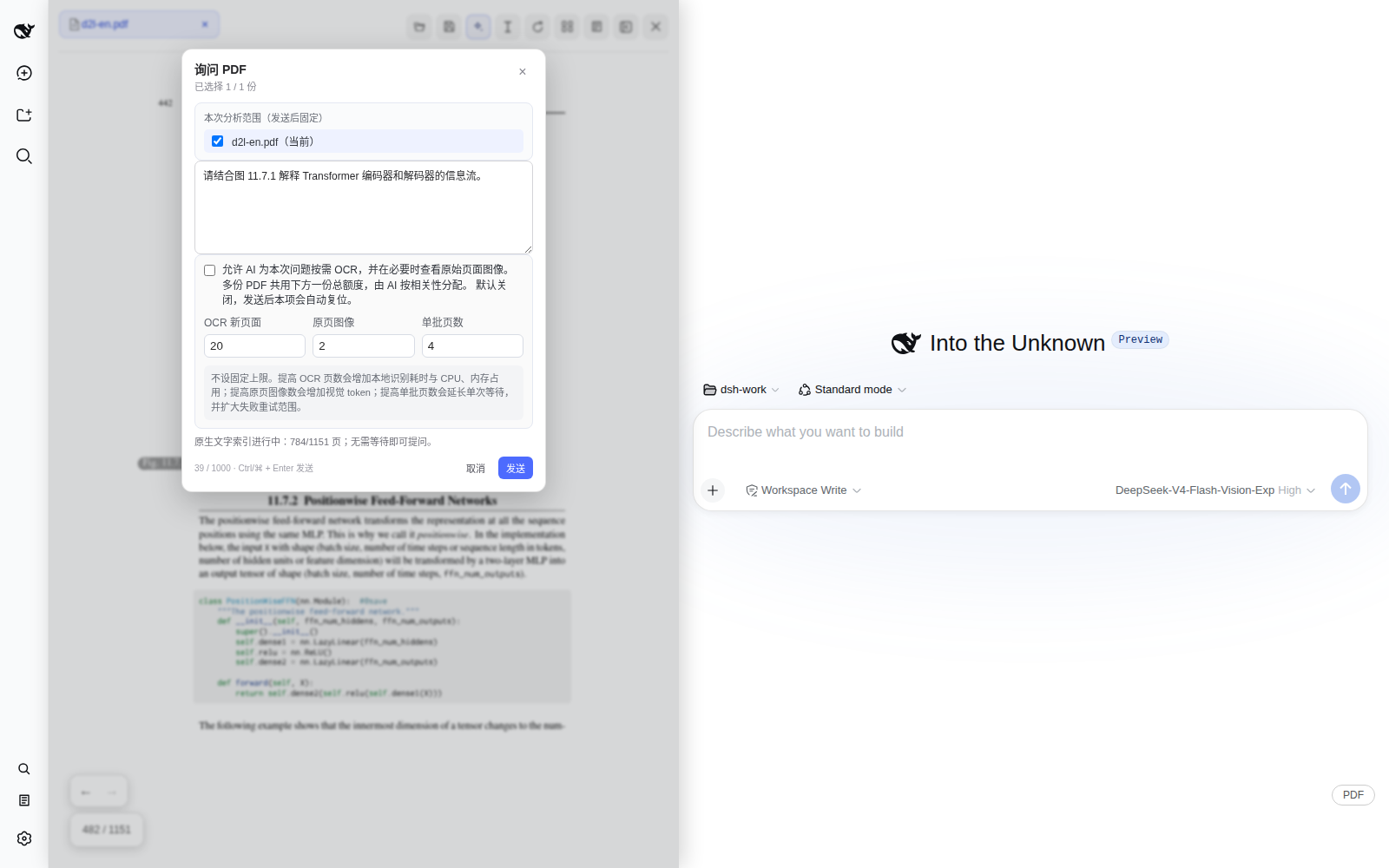Click the 单批页数 label
Image resolution: width=1389 pixels, height=868 pixels.
click(x=443, y=322)
